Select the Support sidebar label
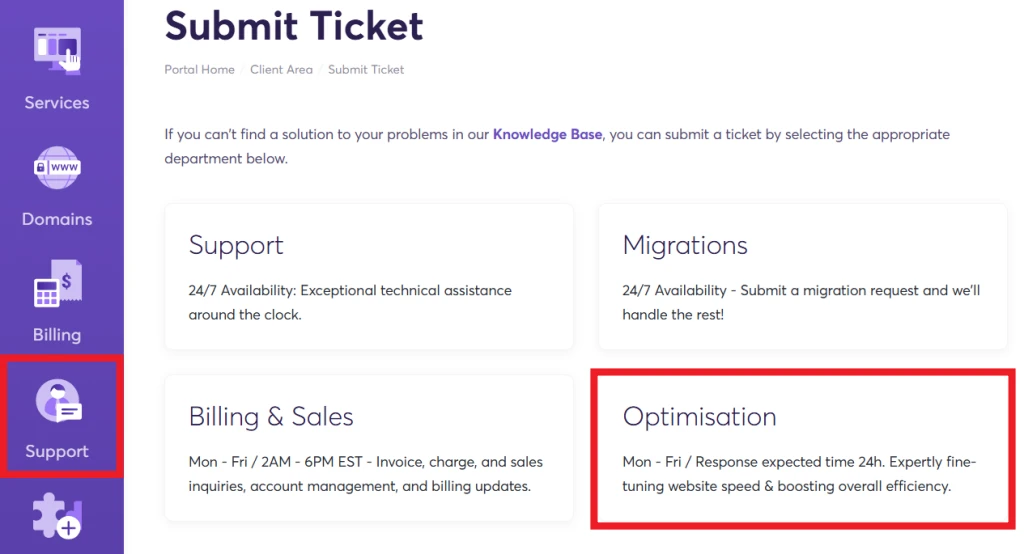Screen dimensions: 1024x554 pos(57,451)
